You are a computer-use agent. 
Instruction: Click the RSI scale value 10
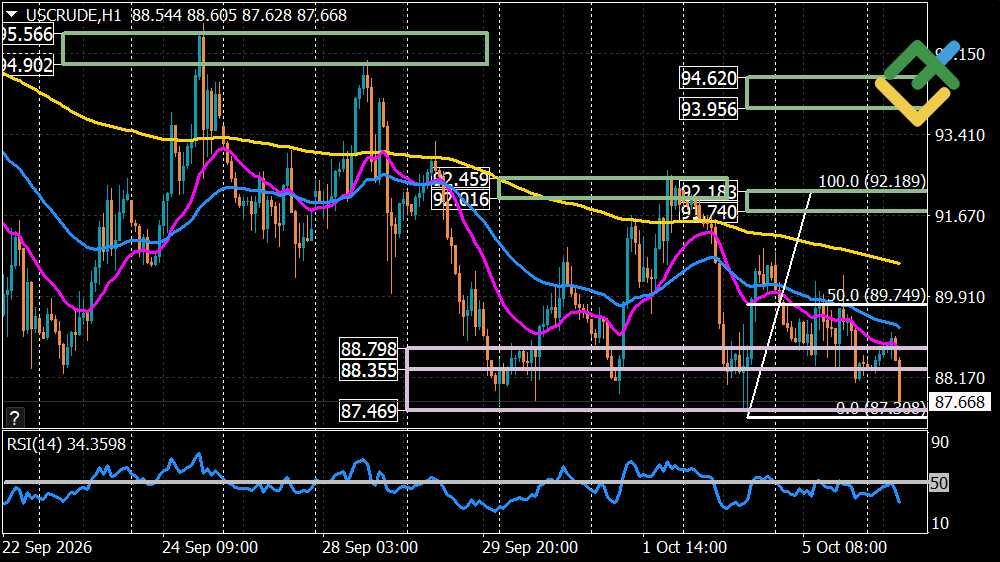pyautogui.click(x=940, y=524)
